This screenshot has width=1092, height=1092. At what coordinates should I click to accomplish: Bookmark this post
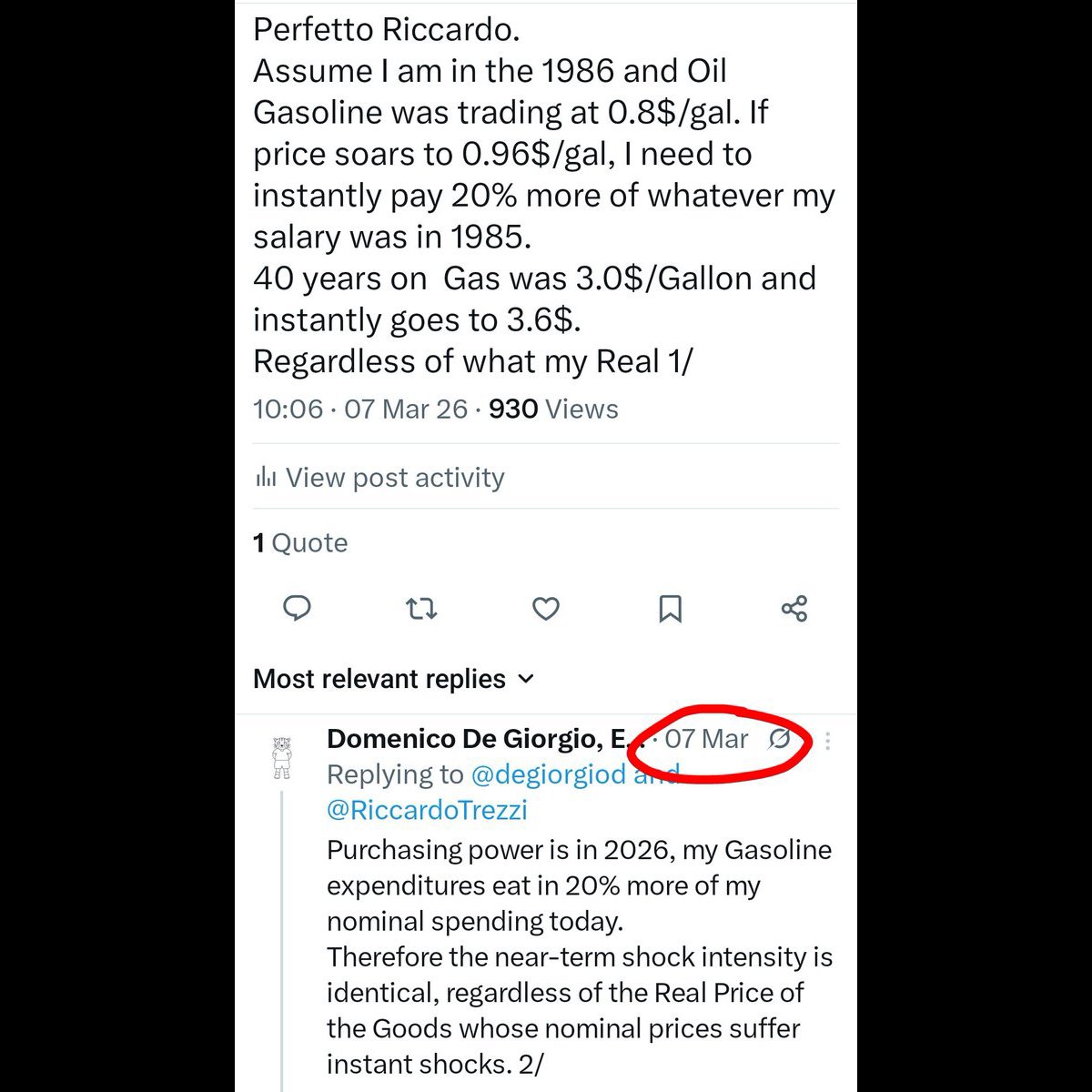[x=670, y=609]
